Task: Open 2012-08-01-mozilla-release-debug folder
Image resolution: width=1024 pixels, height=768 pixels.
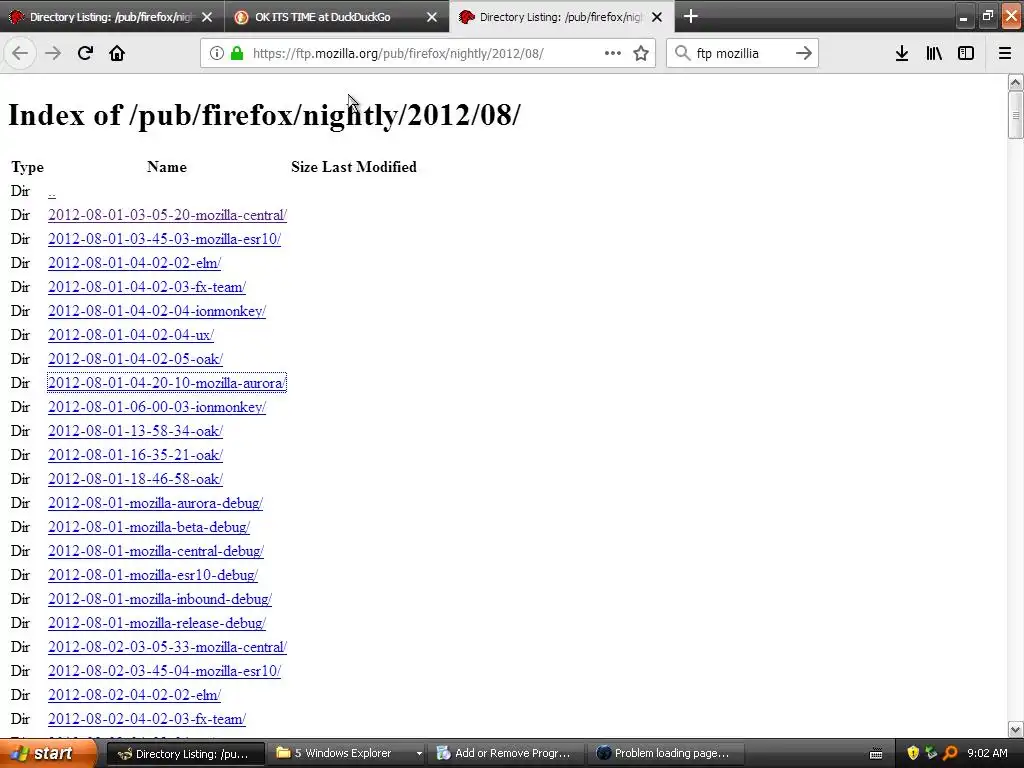Action: pyautogui.click(x=157, y=623)
